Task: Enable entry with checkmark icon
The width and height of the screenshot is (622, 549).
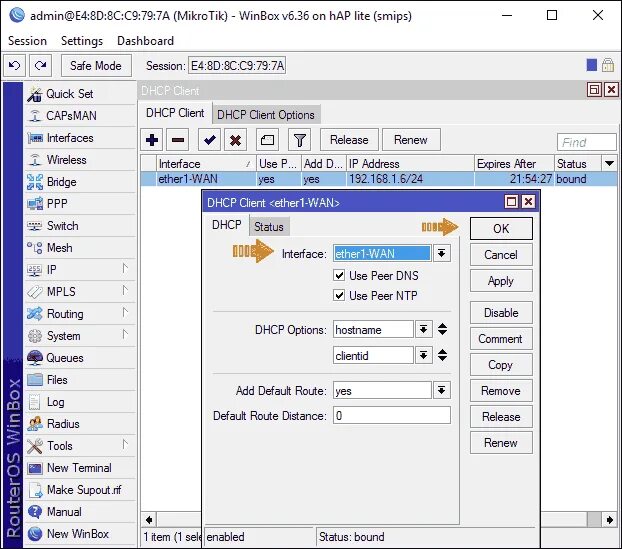Action: click(x=209, y=140)
